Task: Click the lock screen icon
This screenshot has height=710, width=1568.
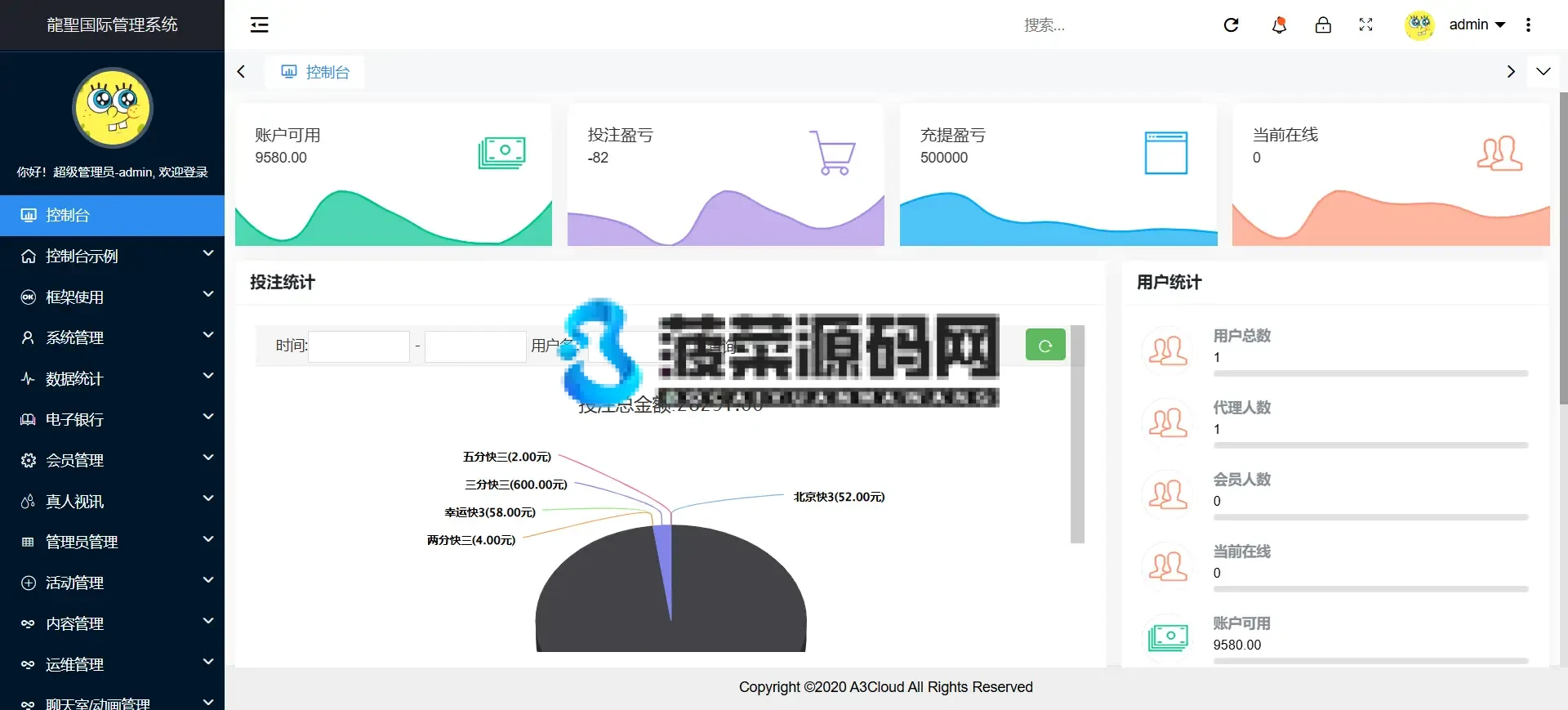Action: (1323, 25)
